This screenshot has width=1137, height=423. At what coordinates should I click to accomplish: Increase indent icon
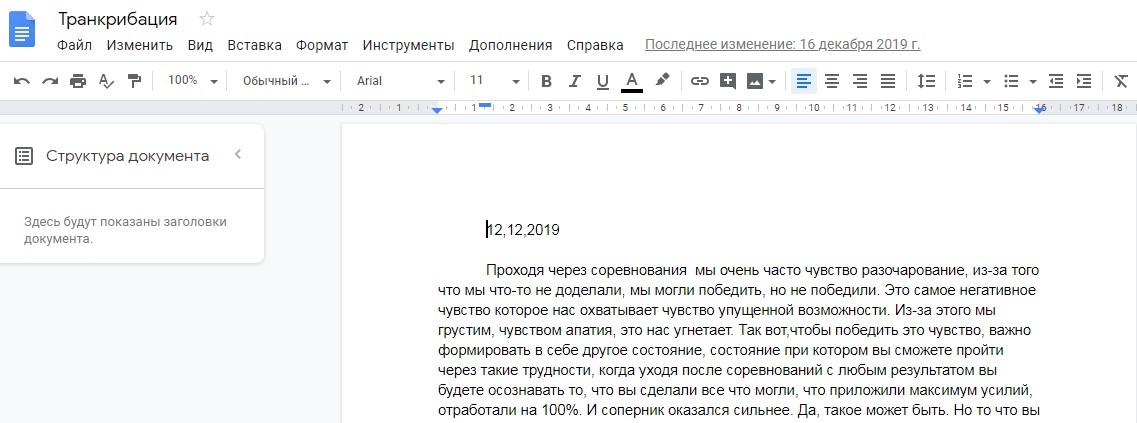click(1084, 81)
